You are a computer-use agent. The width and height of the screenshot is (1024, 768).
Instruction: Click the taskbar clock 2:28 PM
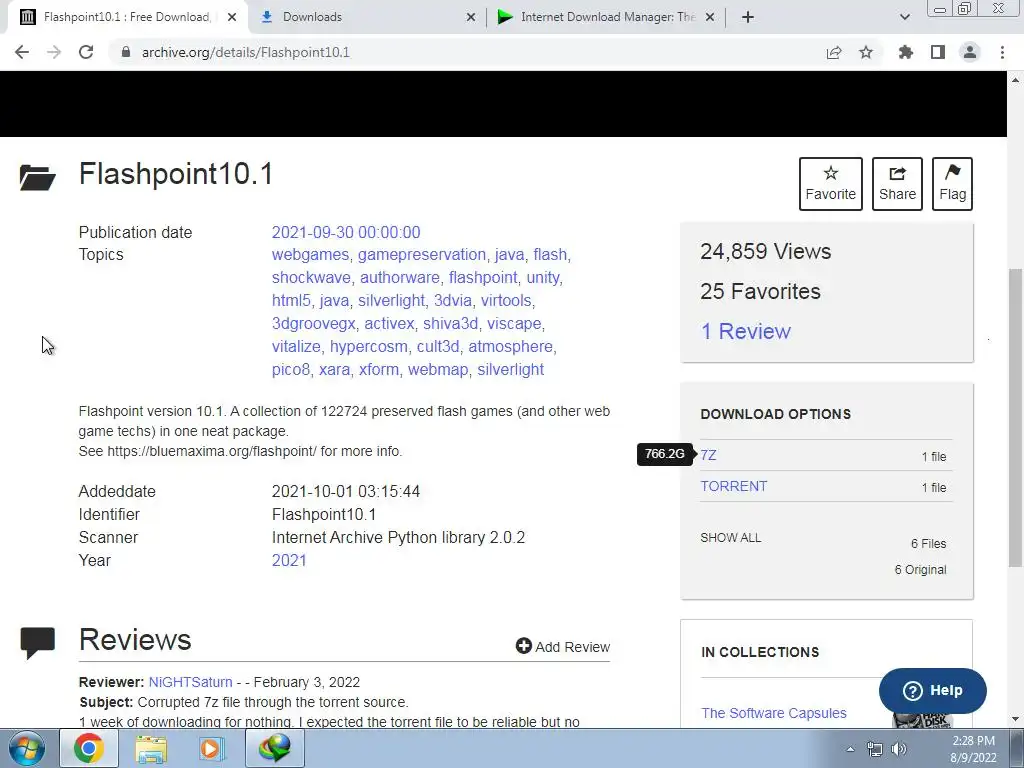click(x=973, y=741)
